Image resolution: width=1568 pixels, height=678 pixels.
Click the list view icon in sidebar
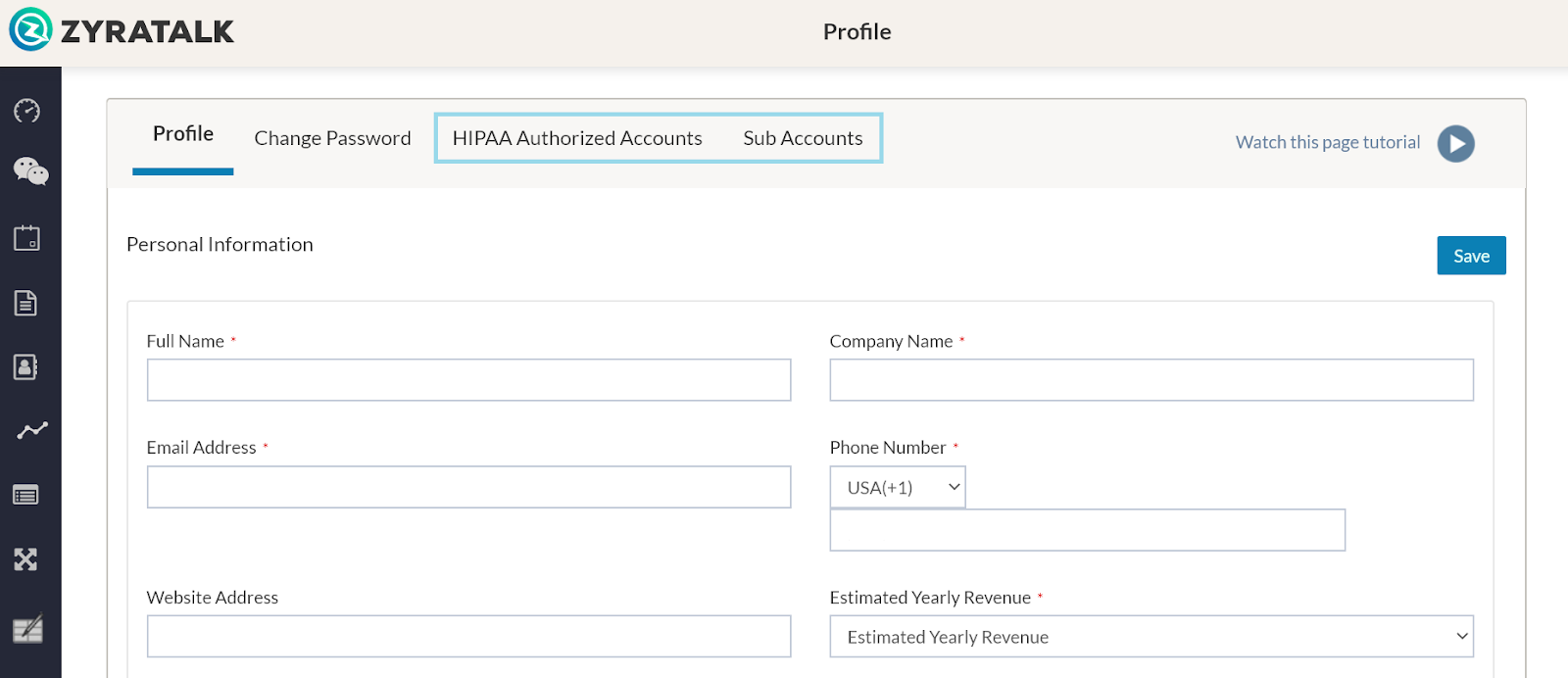pyautogui.click(x=26, y=495)
